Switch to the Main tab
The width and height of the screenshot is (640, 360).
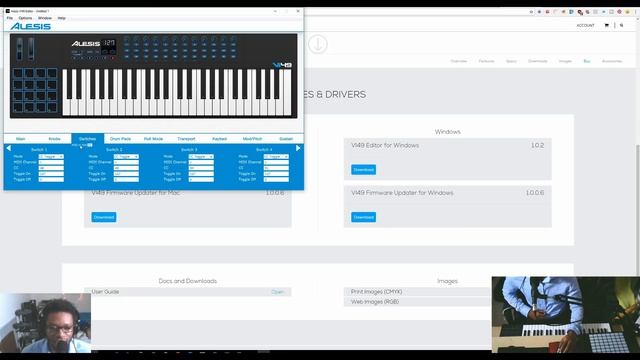(x=20, y=139)
